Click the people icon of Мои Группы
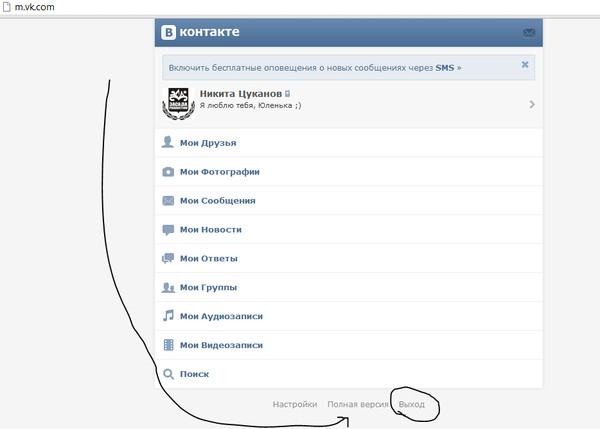This screenshot has height=429, width=600. pyautogui.click(x=168, y=287)
